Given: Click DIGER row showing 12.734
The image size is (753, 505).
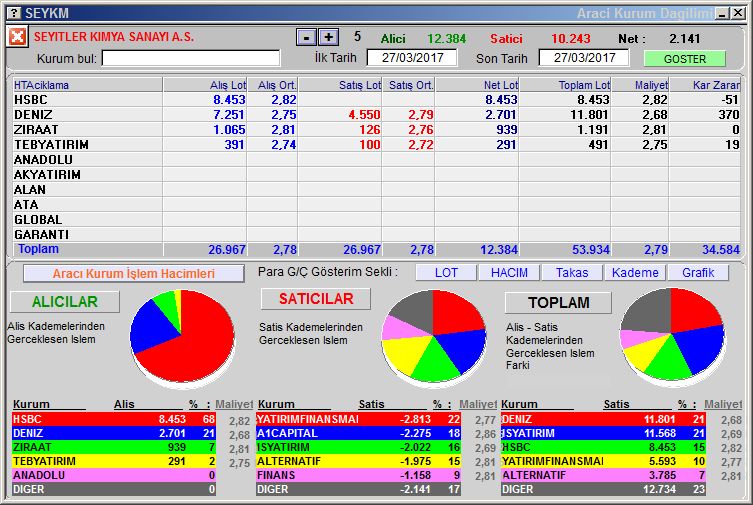Looking at the screenshot, I should (603, 489).
